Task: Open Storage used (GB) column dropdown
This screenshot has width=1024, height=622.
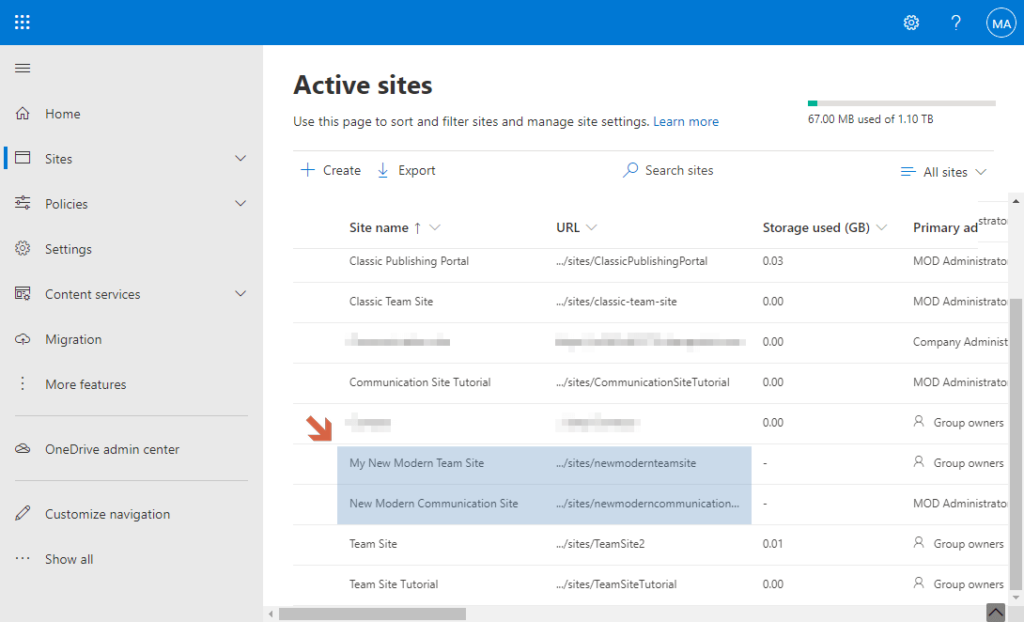Action: click(x=882, y=227)
